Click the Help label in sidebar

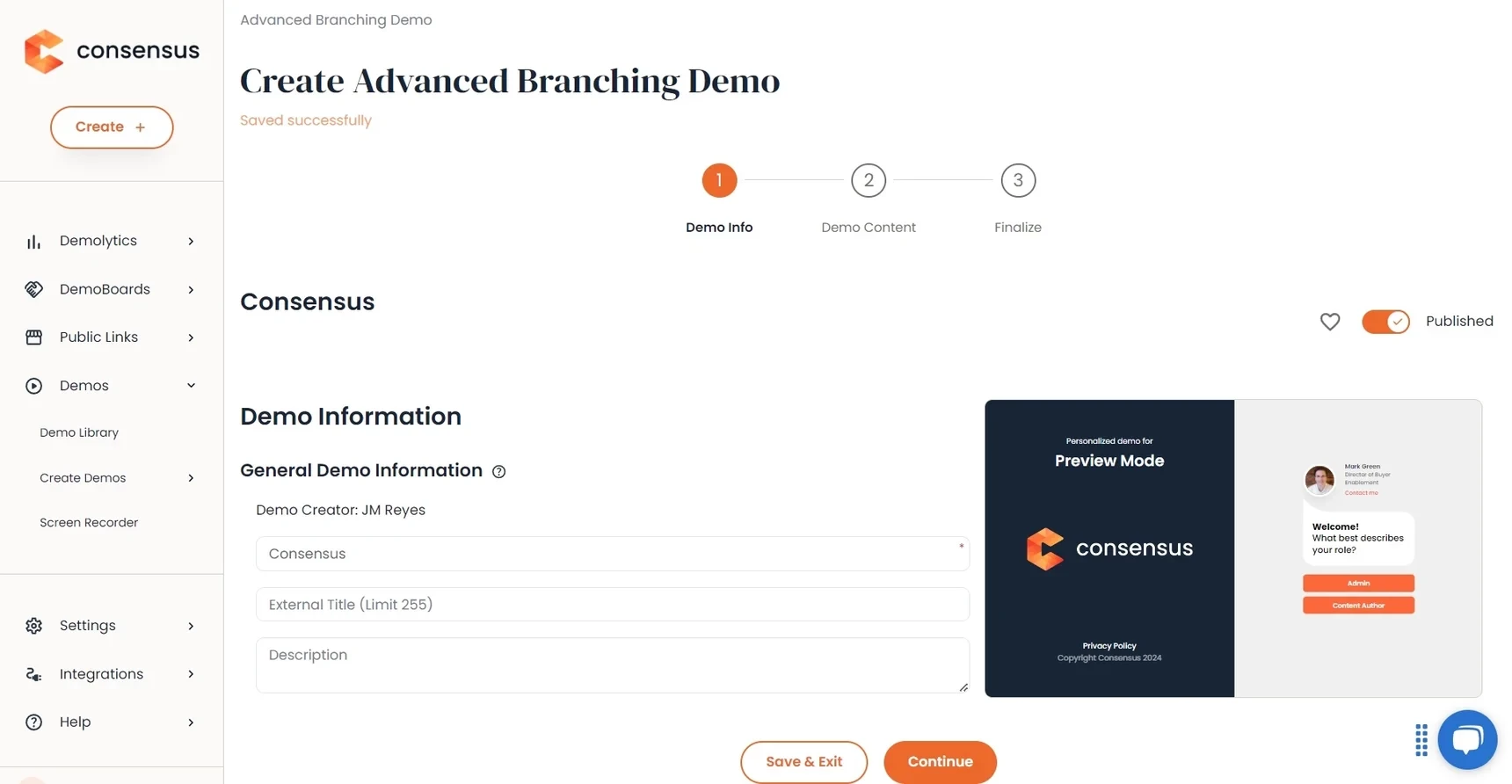click(75, 722)
